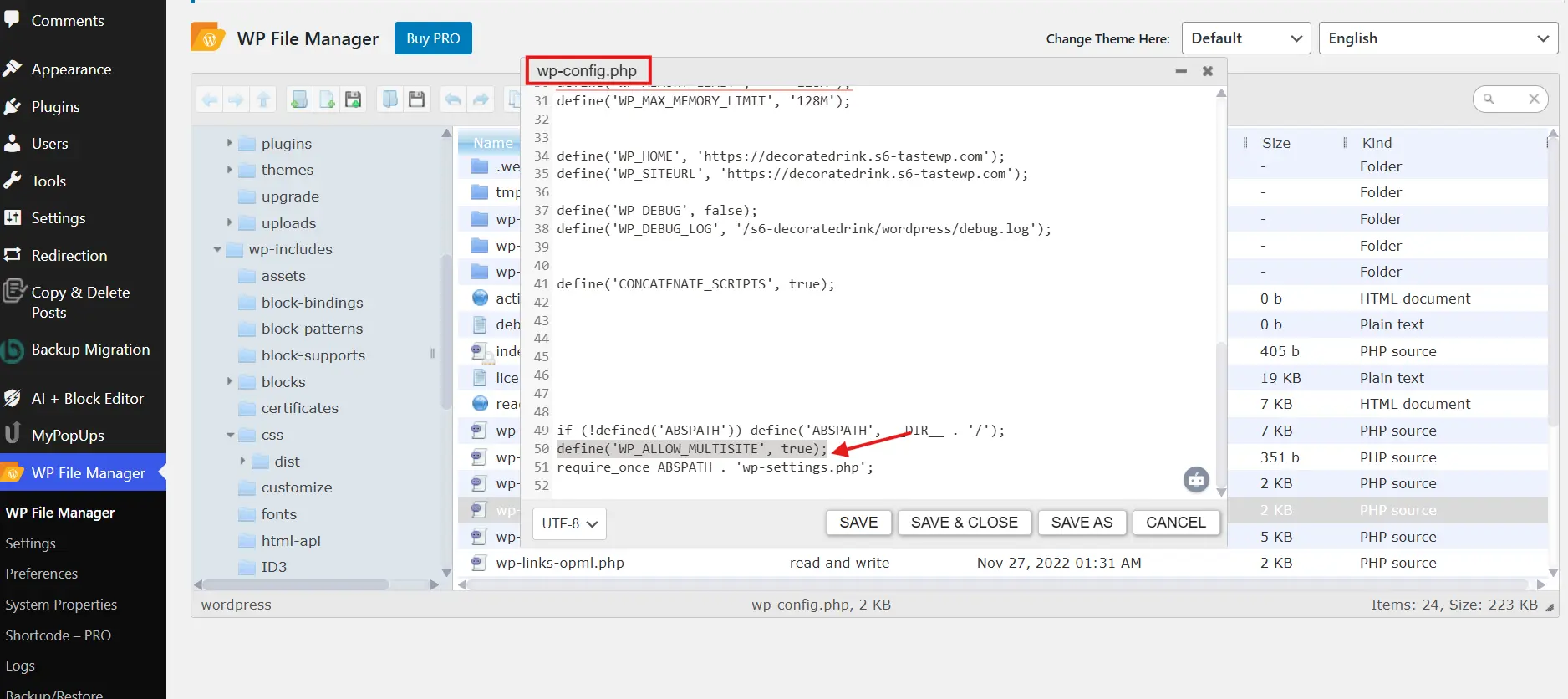This screenshot has width=1568, height=699.
Task: Open WP File Manager Settings submenu
Action: coord(30,543)
